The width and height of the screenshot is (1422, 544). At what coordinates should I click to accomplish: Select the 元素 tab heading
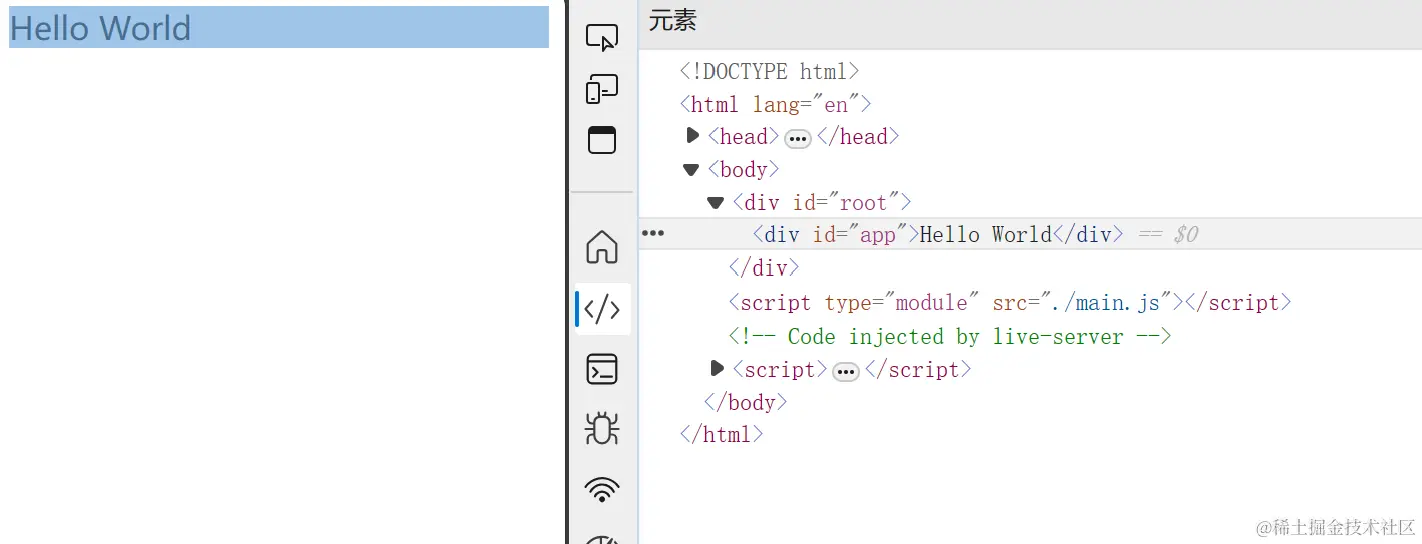pos(673,21)
